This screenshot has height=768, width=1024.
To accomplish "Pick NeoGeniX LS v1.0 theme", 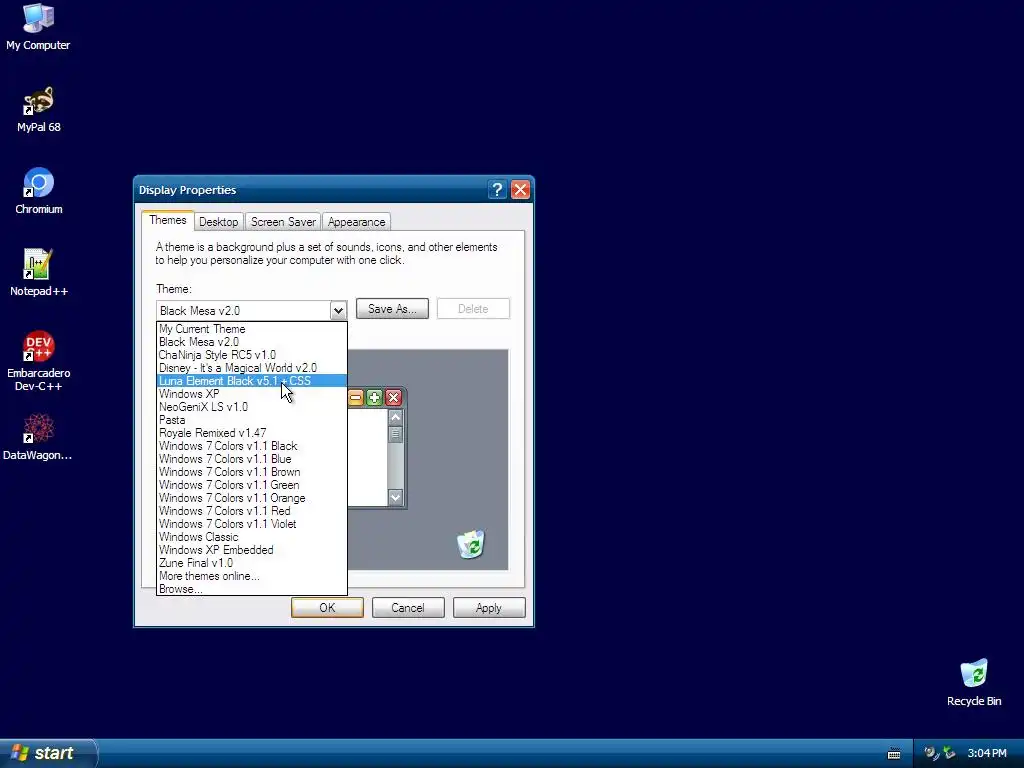I will [252, 407].
